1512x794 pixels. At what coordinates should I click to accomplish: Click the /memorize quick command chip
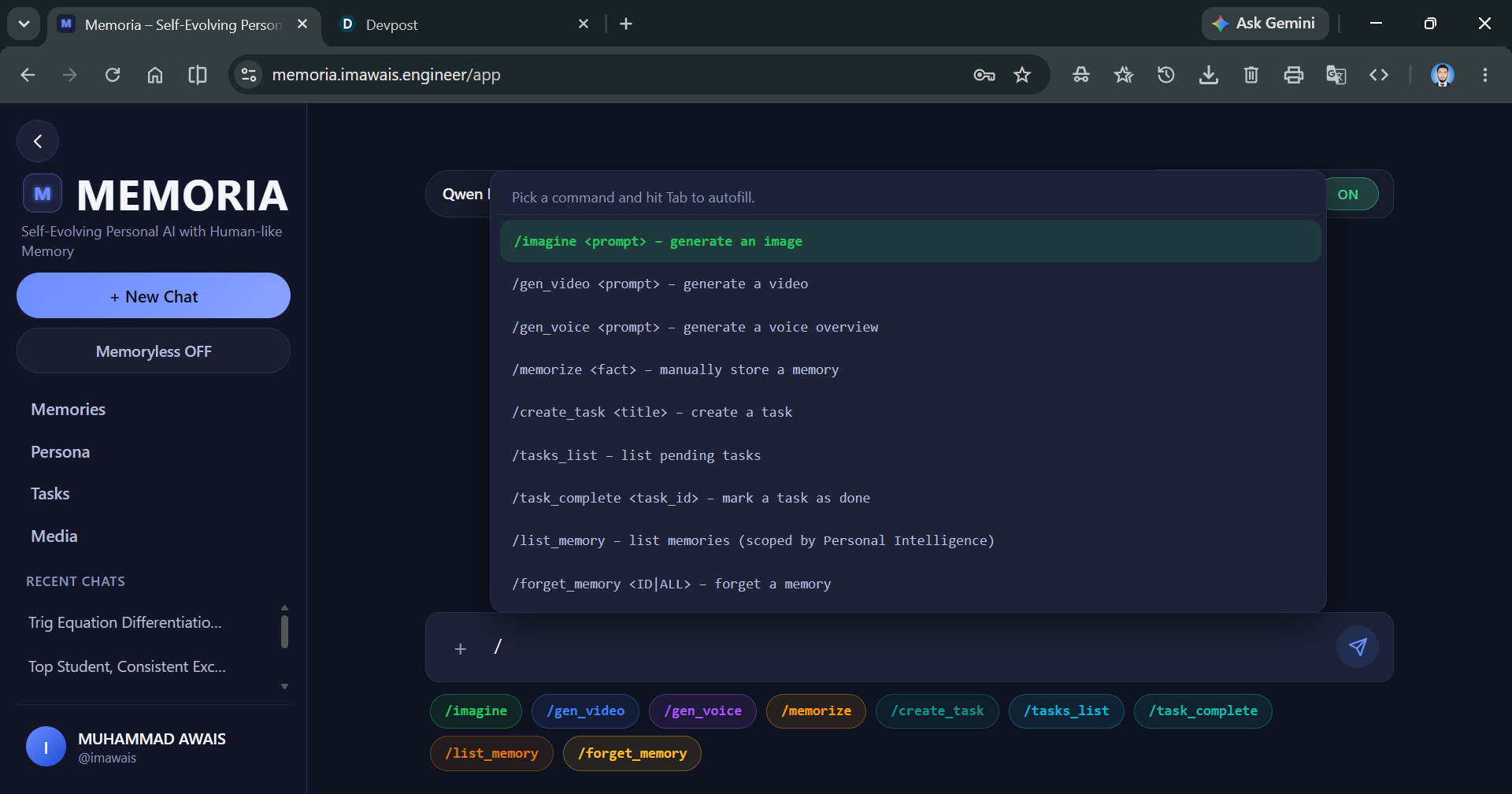[816, 711]
